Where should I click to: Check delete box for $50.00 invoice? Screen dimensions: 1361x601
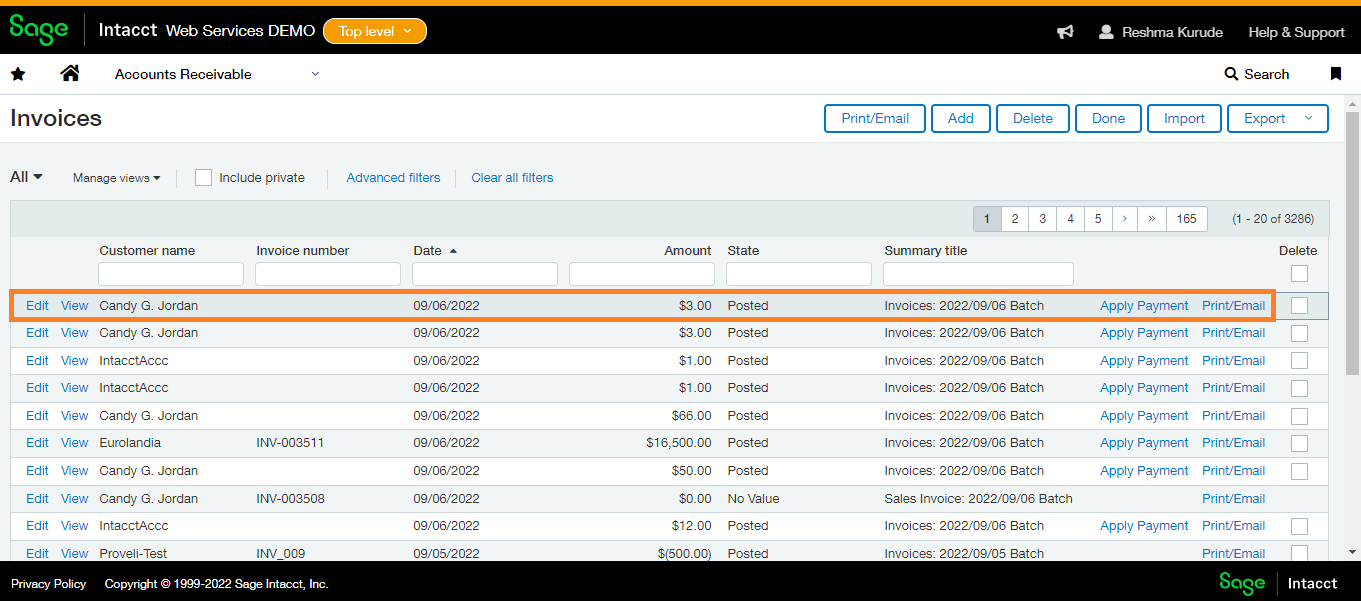pyautogui.click(x=1299, y=471)
